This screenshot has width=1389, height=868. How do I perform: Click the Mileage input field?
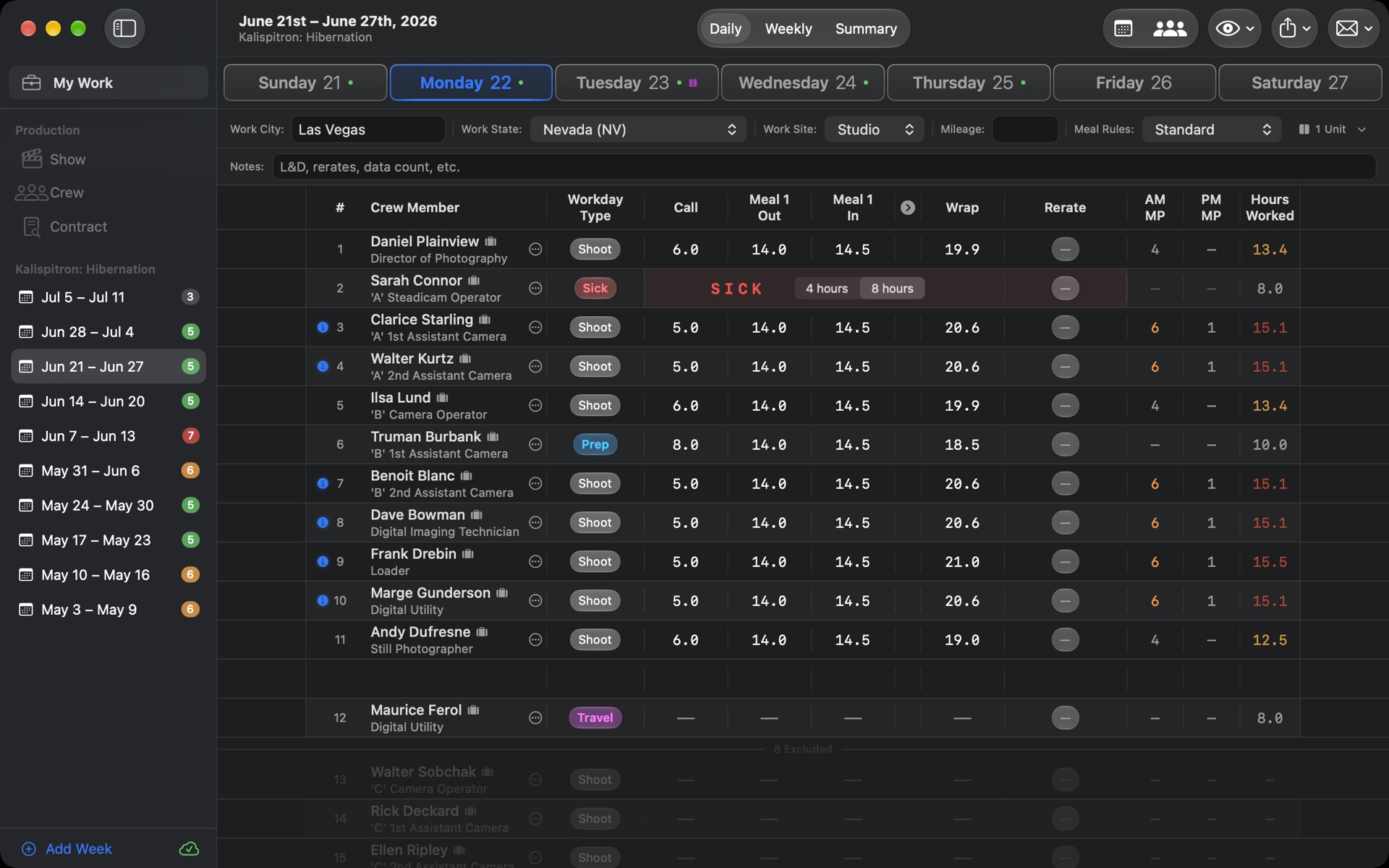click(x=1025, y=129)
